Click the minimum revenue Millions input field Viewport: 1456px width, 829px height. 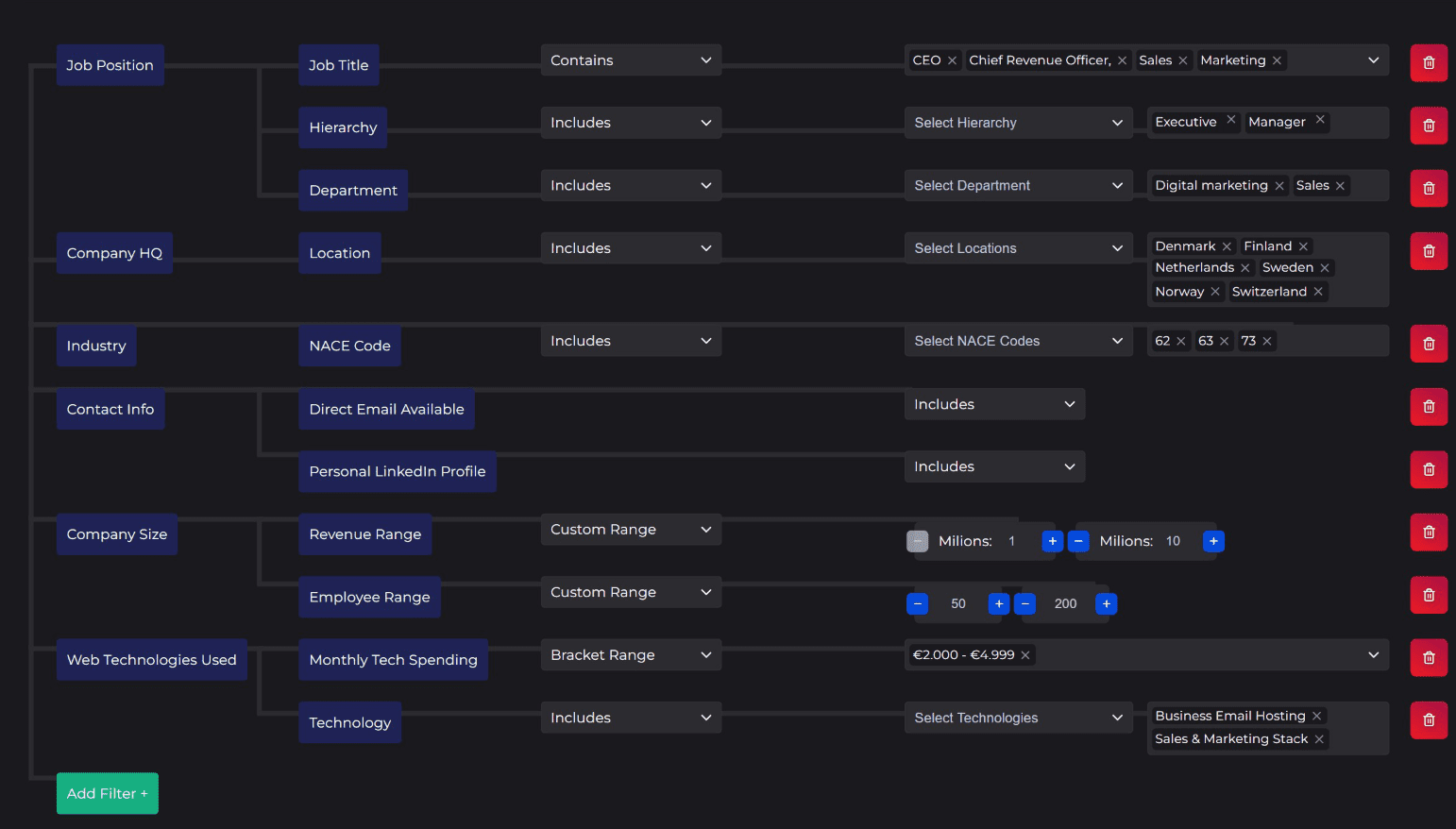pos(1014,541)
